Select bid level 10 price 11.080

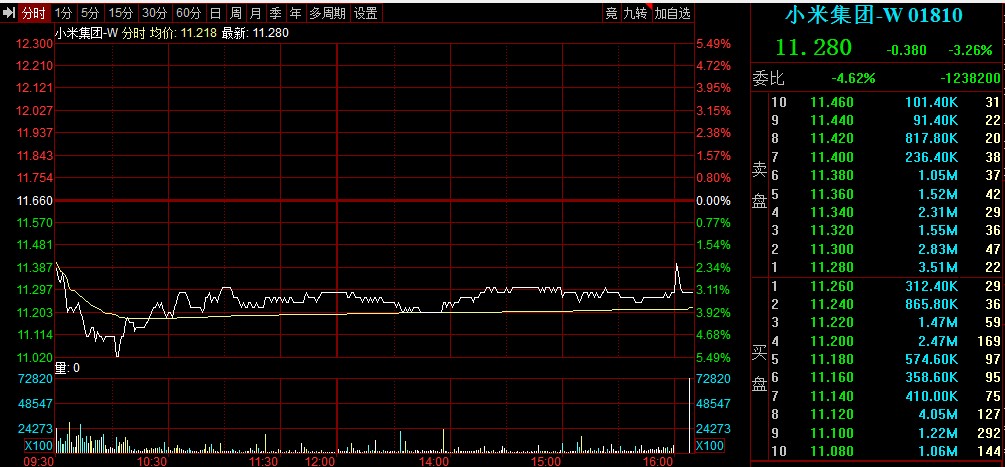pyautogui.click(x=831, y=452)
